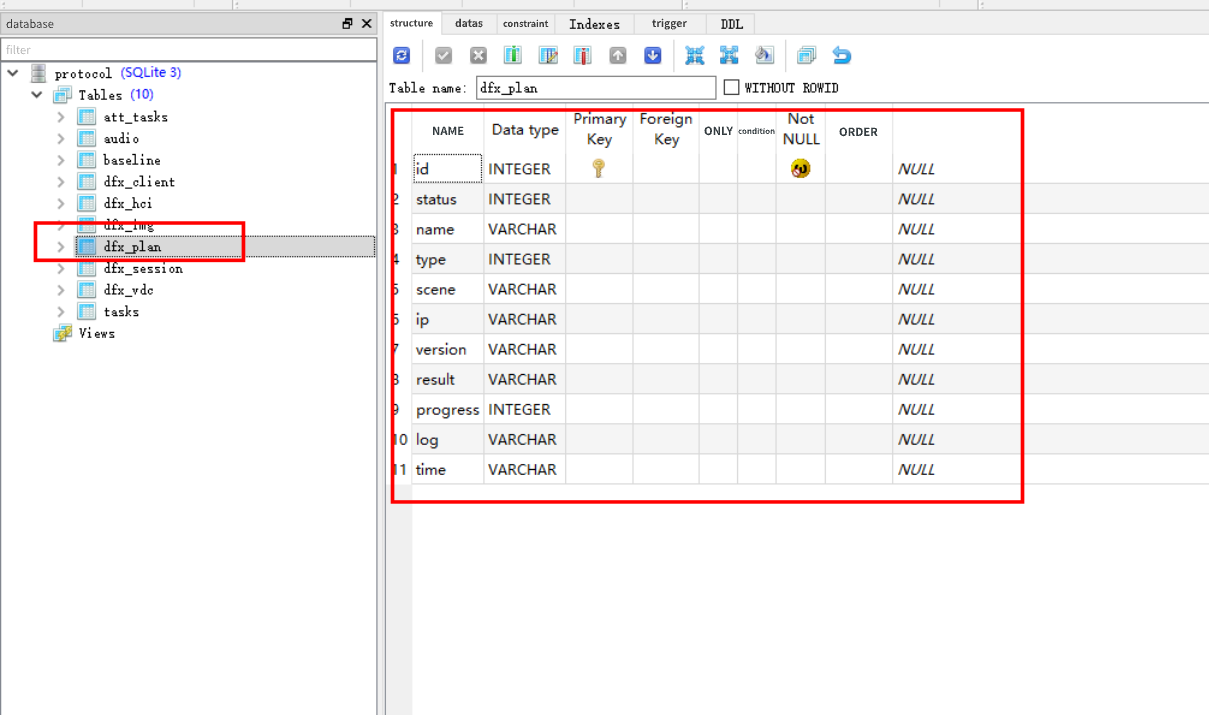This screenshot has width=1209, height=715.
Task: Collapse the Tables group
Action: tap(37, 95)
